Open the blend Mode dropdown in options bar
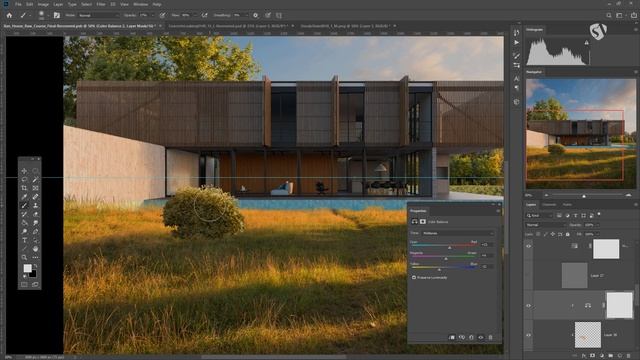The height and width of the screenshot is (360, 640). tap(98, 15)
